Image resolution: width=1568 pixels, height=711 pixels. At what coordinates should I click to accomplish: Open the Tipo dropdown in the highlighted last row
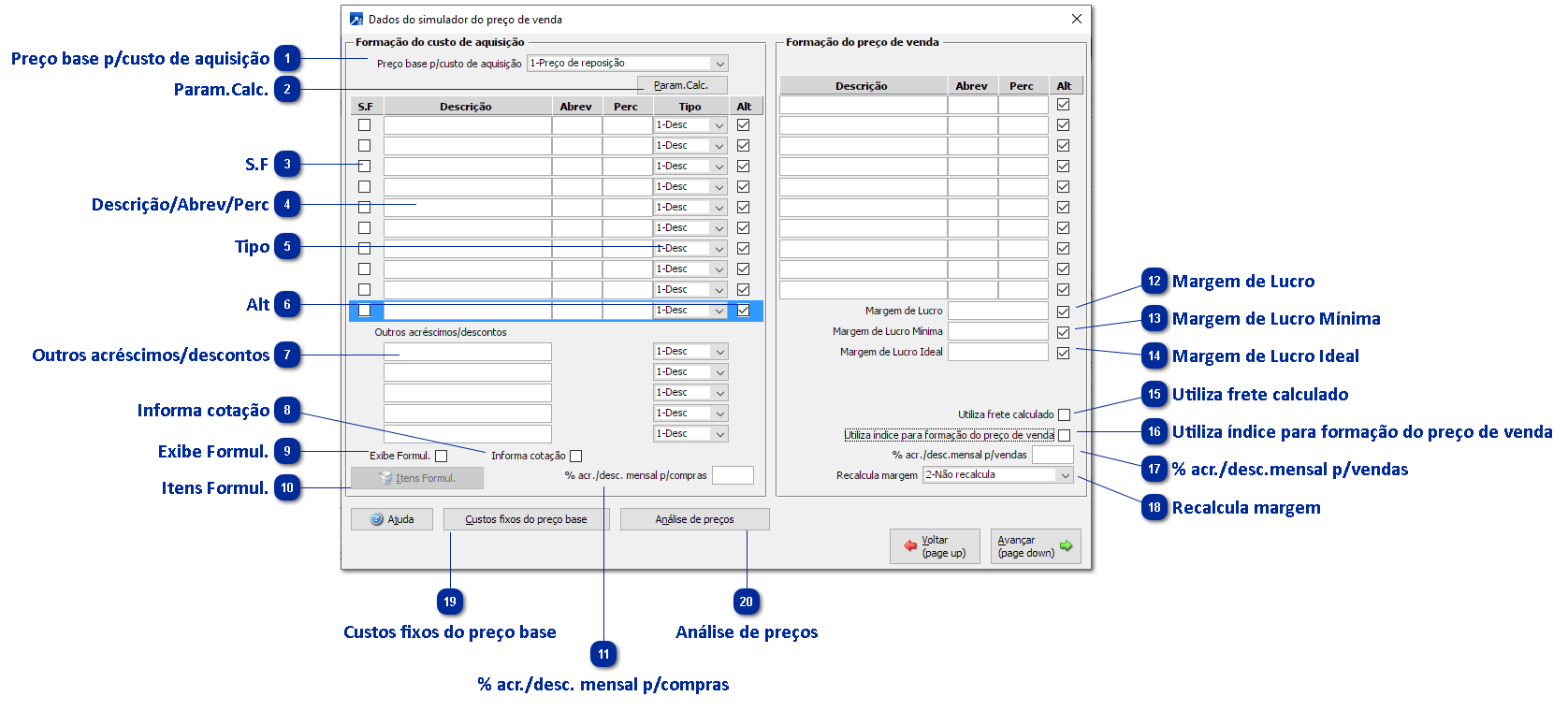click(x=719, y=311)
